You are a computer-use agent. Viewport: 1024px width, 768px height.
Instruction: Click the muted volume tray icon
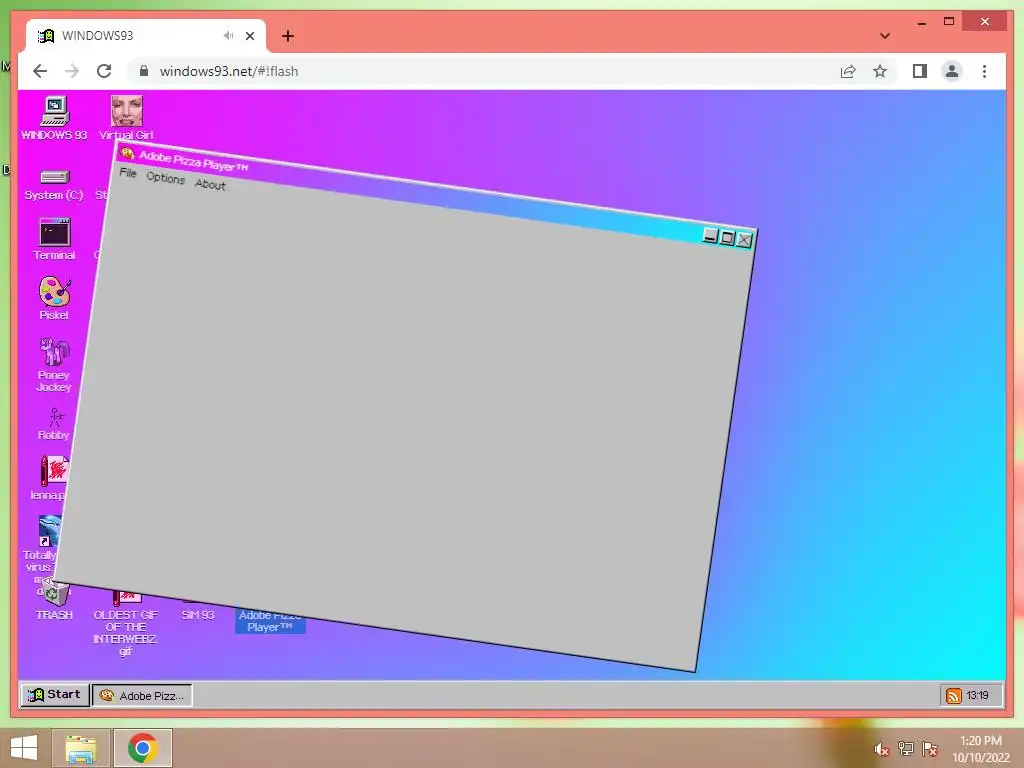click(882, 749)
